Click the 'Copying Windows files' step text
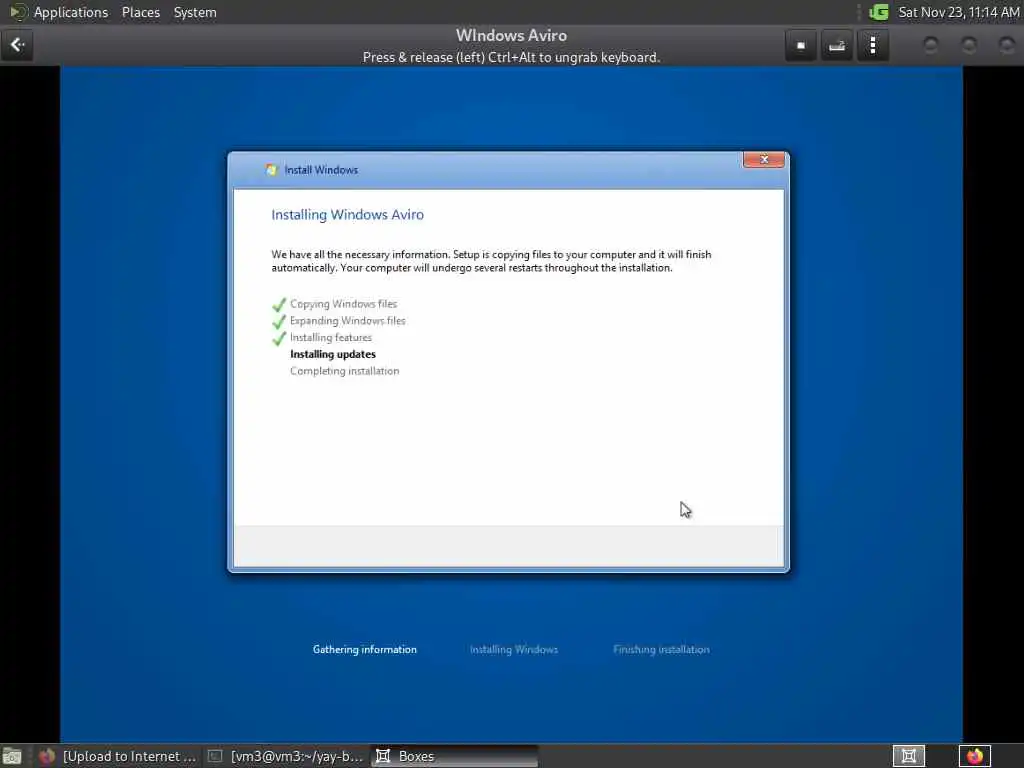 tap(344, 304)
